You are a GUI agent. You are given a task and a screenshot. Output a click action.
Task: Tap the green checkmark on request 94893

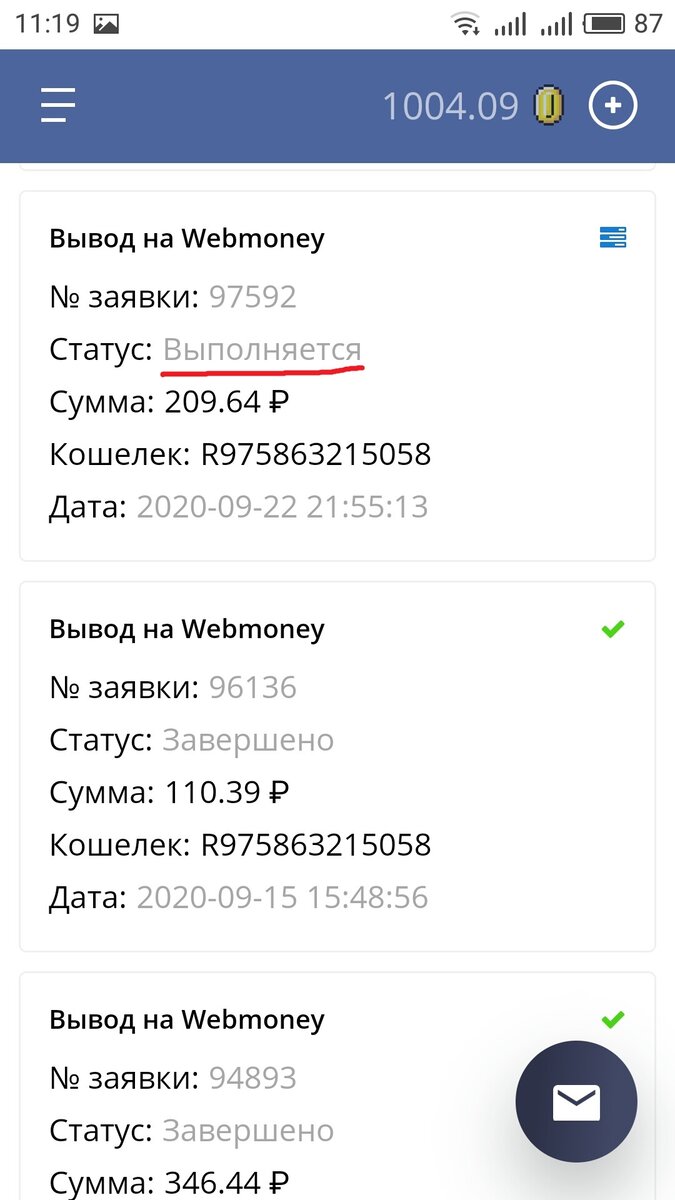click(x=612, y=1019)
